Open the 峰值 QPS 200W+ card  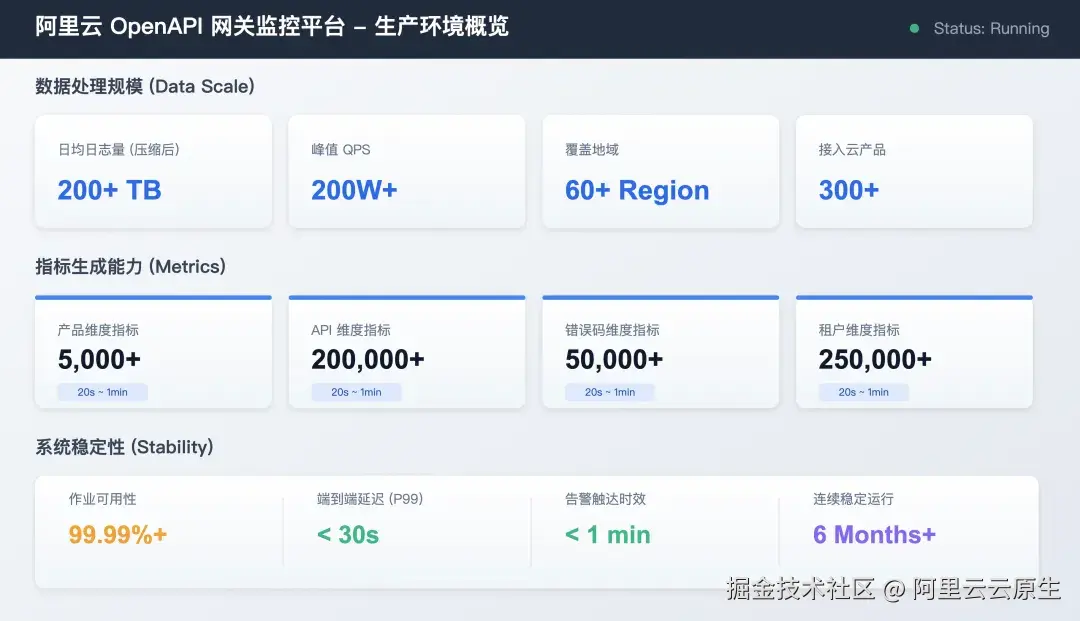tap(406, 170)
